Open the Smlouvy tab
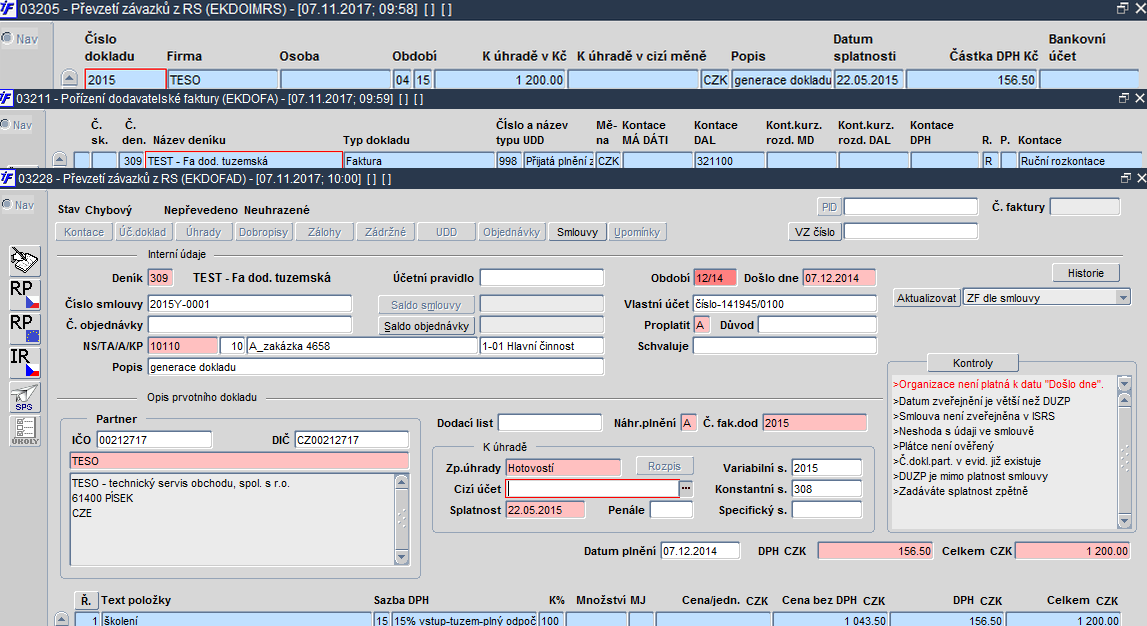Image resolution: width=1147 pixels, height=626 pixels. pos(577,232)
